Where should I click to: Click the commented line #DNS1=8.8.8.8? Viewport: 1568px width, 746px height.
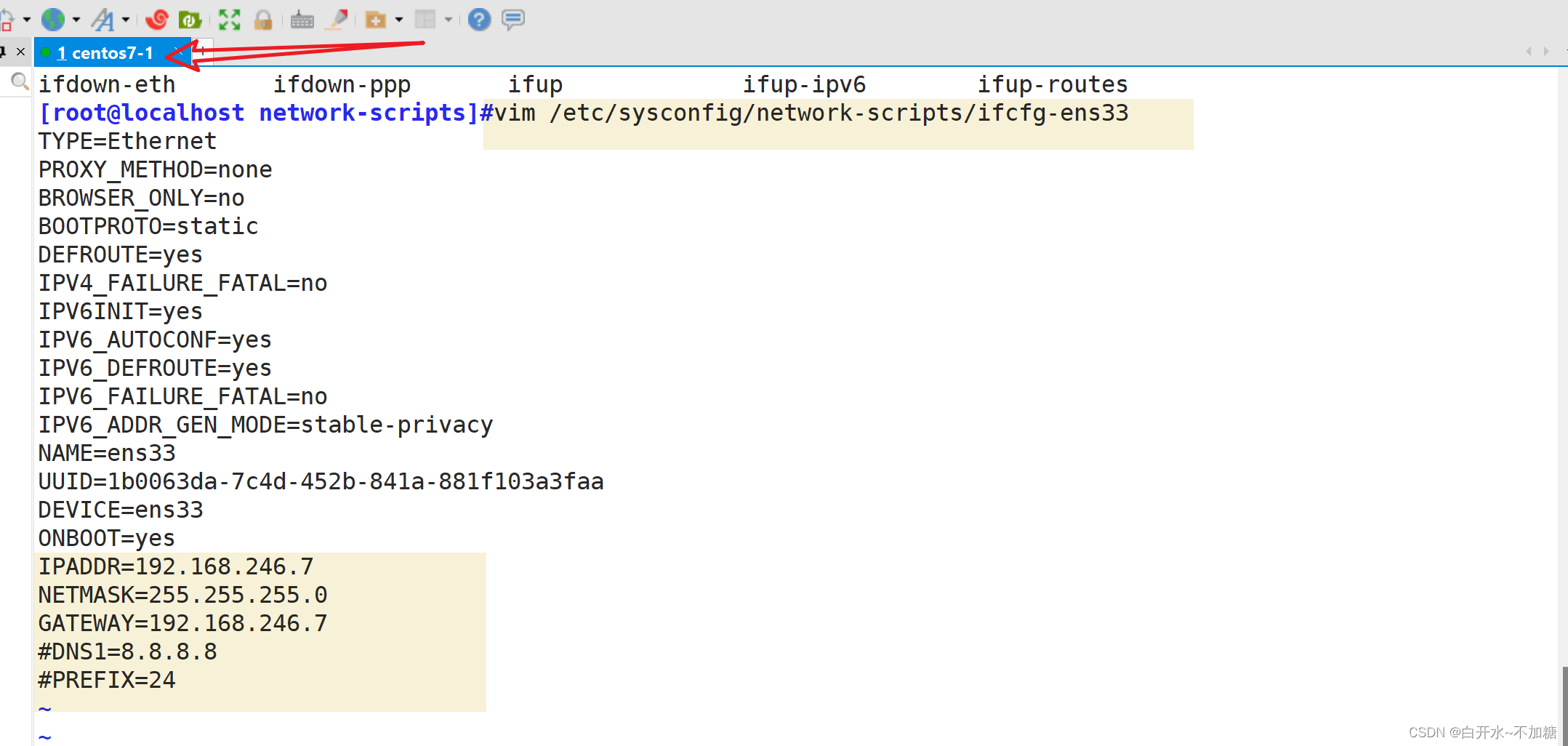pyautogui.click(x=128, y=651)
